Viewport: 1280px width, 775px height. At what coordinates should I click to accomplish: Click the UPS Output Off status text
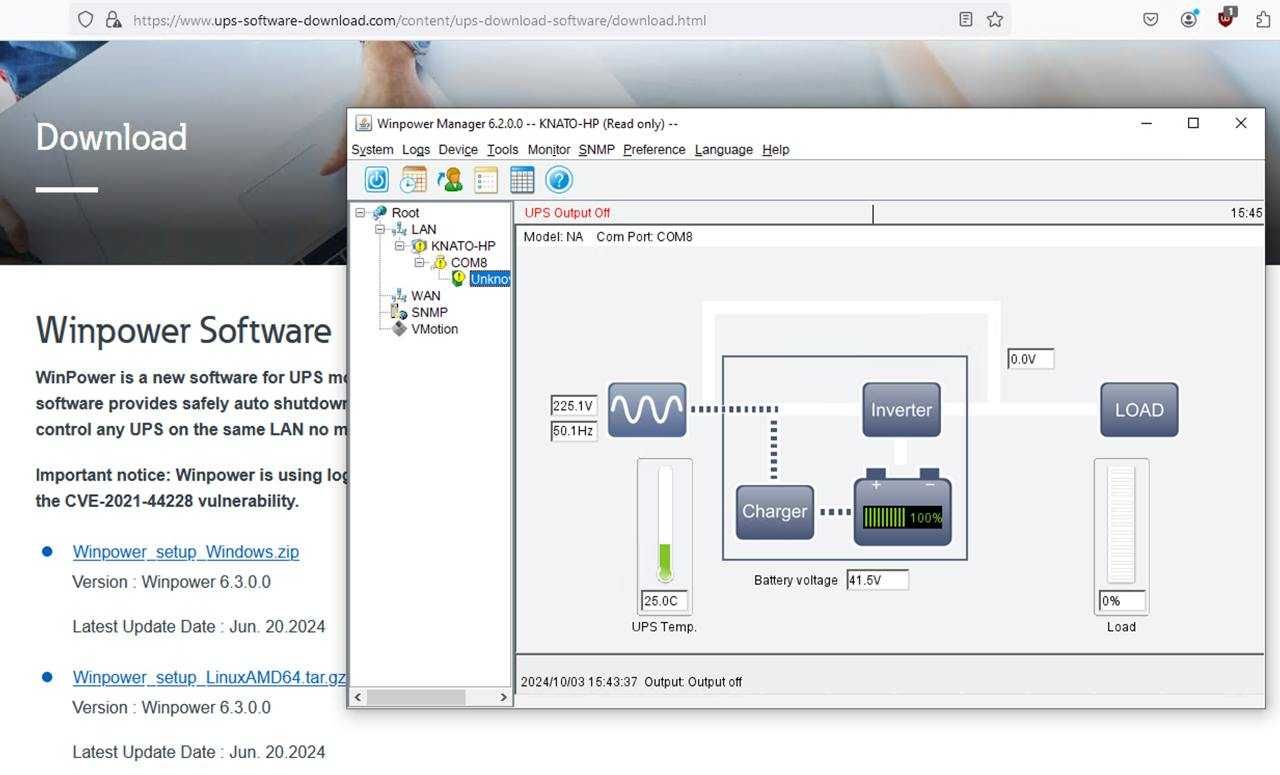point(567,213)
